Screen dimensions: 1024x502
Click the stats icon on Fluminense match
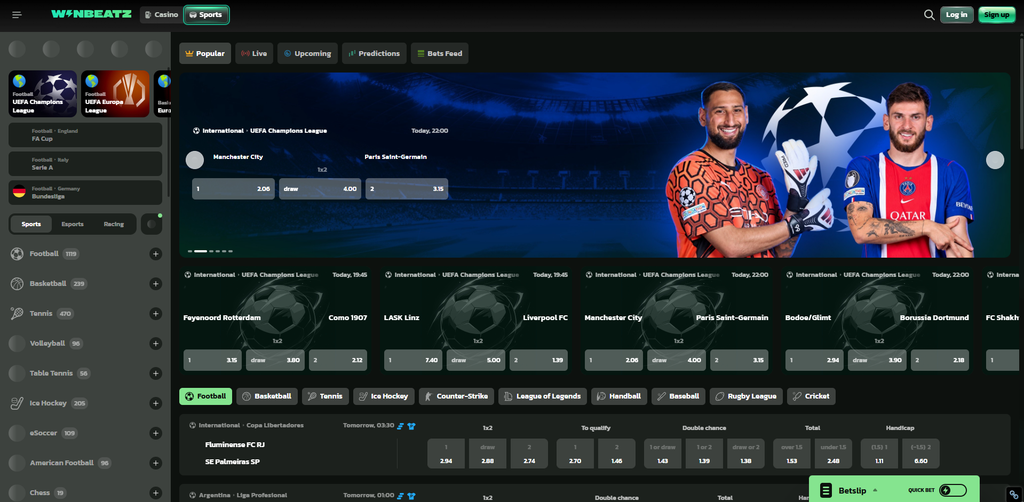(x=401, y=426)
